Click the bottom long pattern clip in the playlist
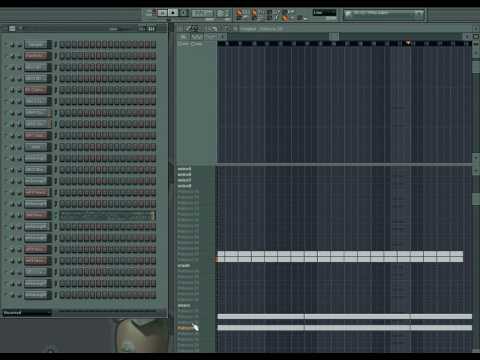The height and width of the screenshot is (360, 480). (344, 328)
